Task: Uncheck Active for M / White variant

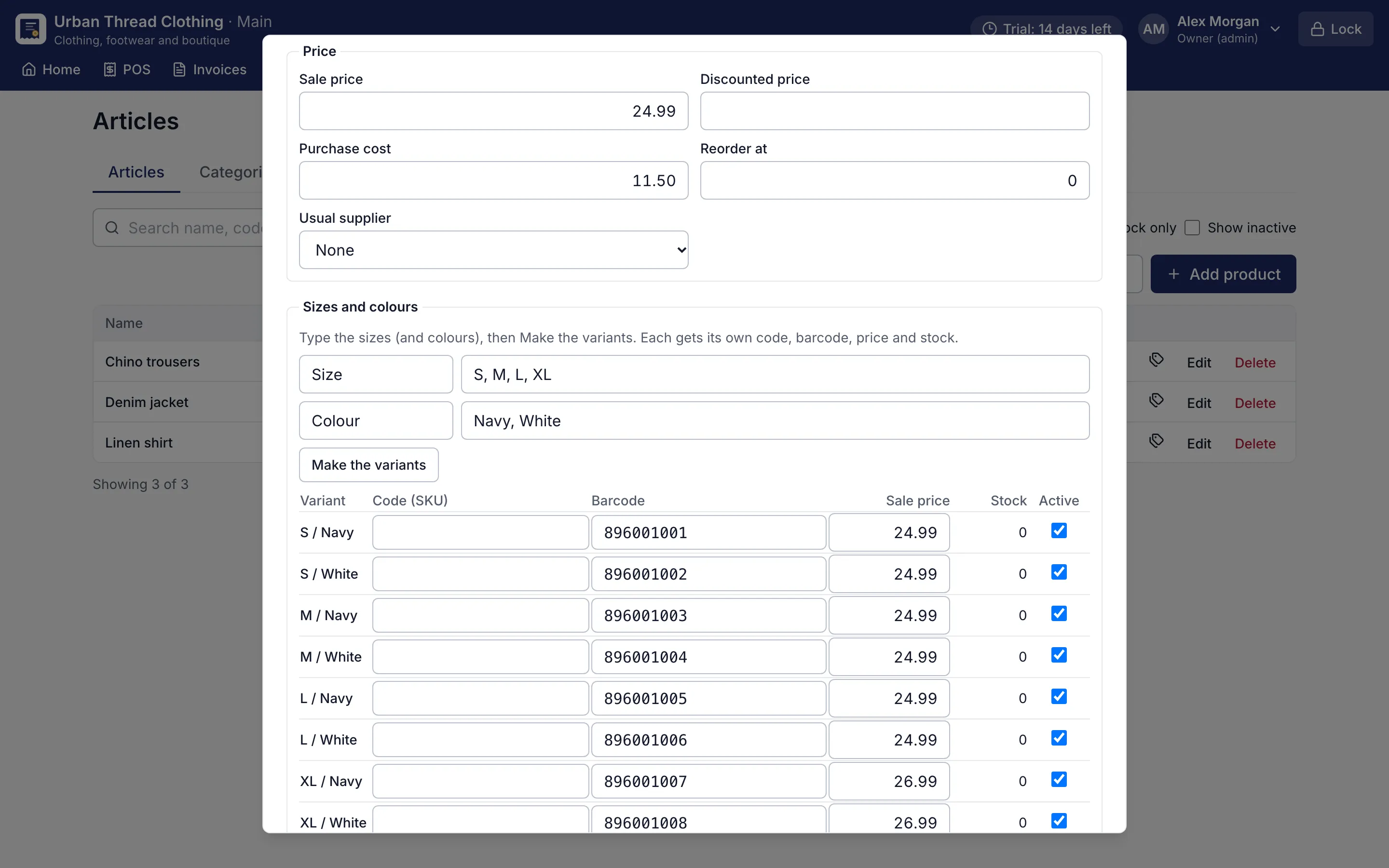Action: coord(1059,655)
